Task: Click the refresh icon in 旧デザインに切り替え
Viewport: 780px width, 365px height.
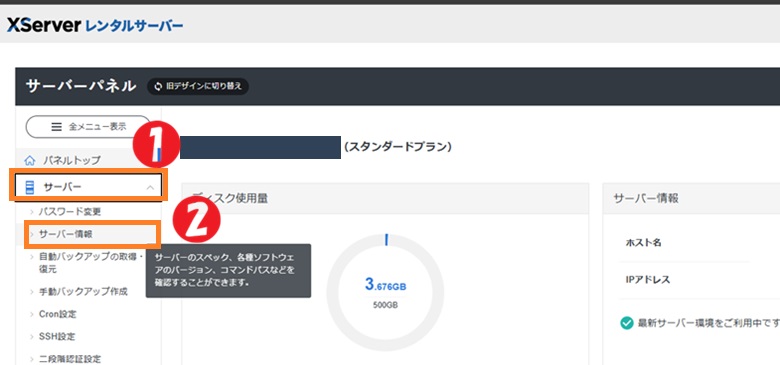Action: tap(158, 86)
